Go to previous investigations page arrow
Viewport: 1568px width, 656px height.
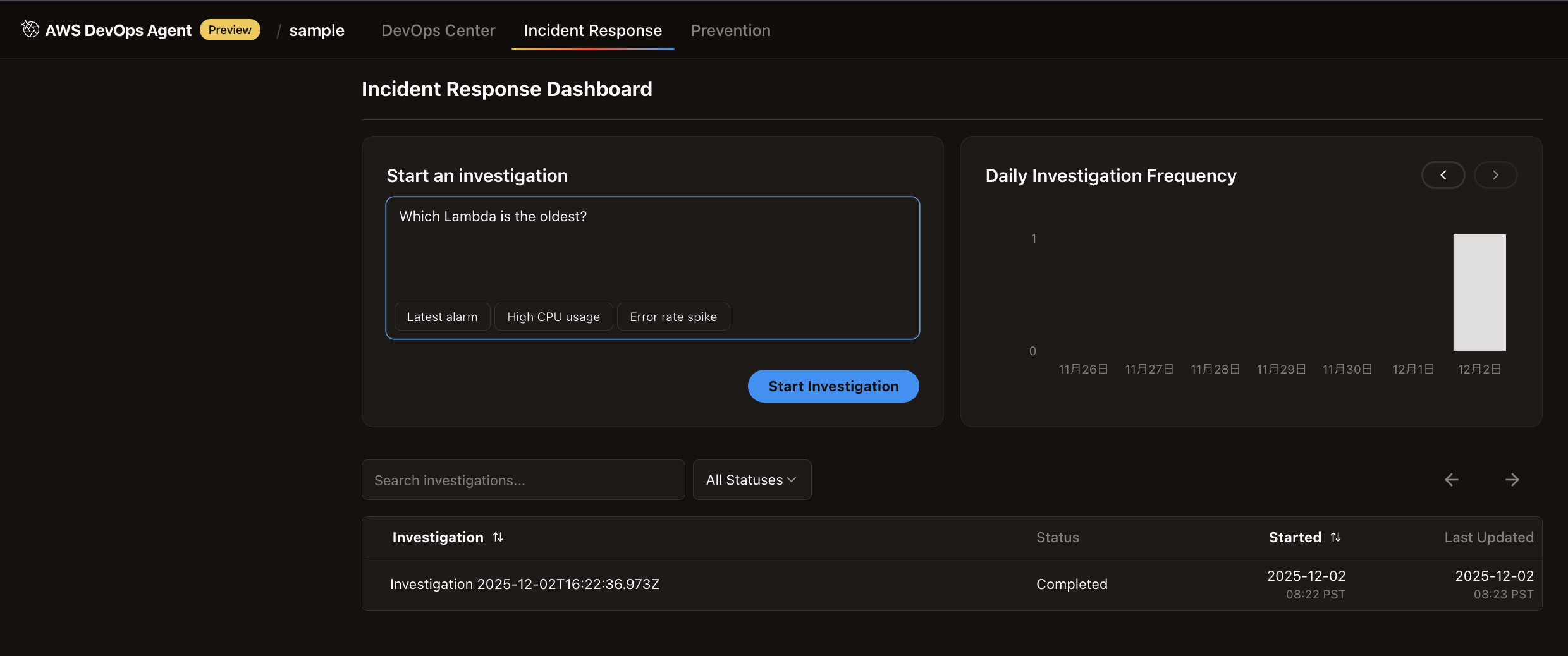[x=1451, y=480]
